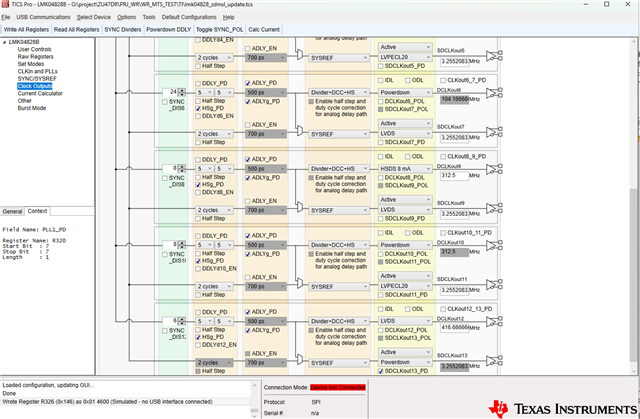Open the DCLKout6 format dropdown showing Powerdown
This screenshot has height=419, width=640.
[404, 93]
